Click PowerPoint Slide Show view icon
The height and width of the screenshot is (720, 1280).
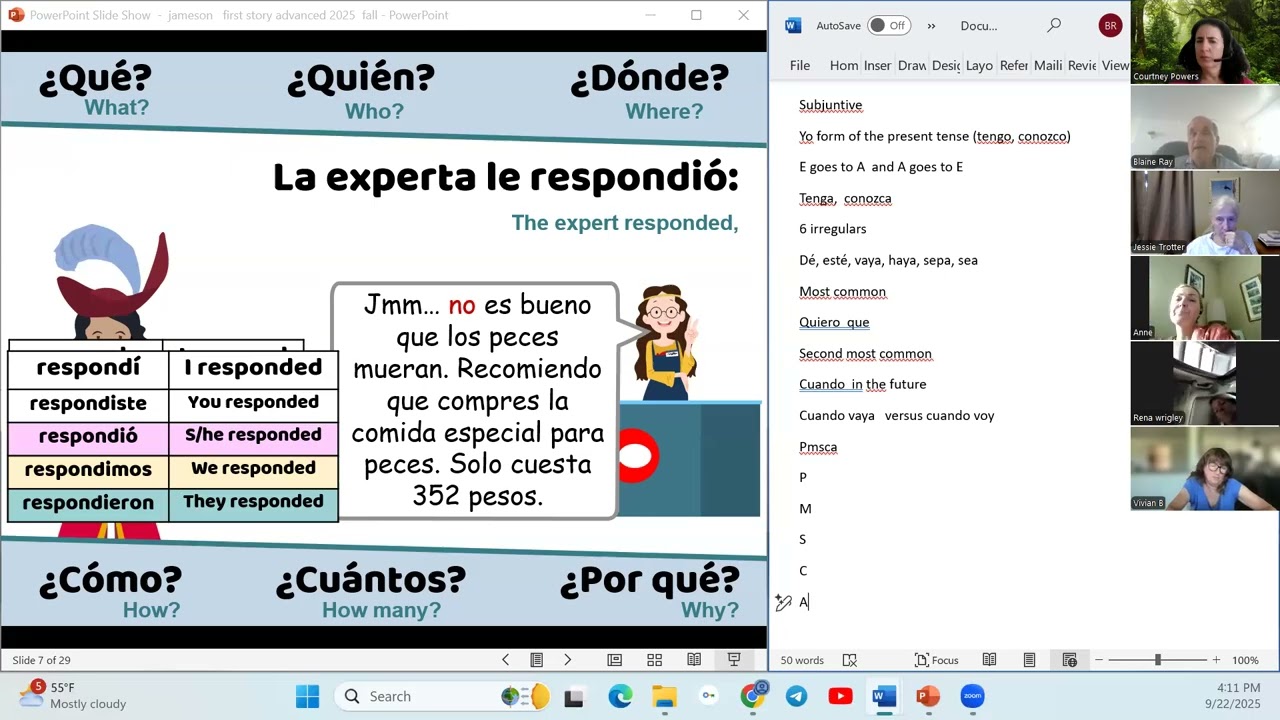(734, 660)
